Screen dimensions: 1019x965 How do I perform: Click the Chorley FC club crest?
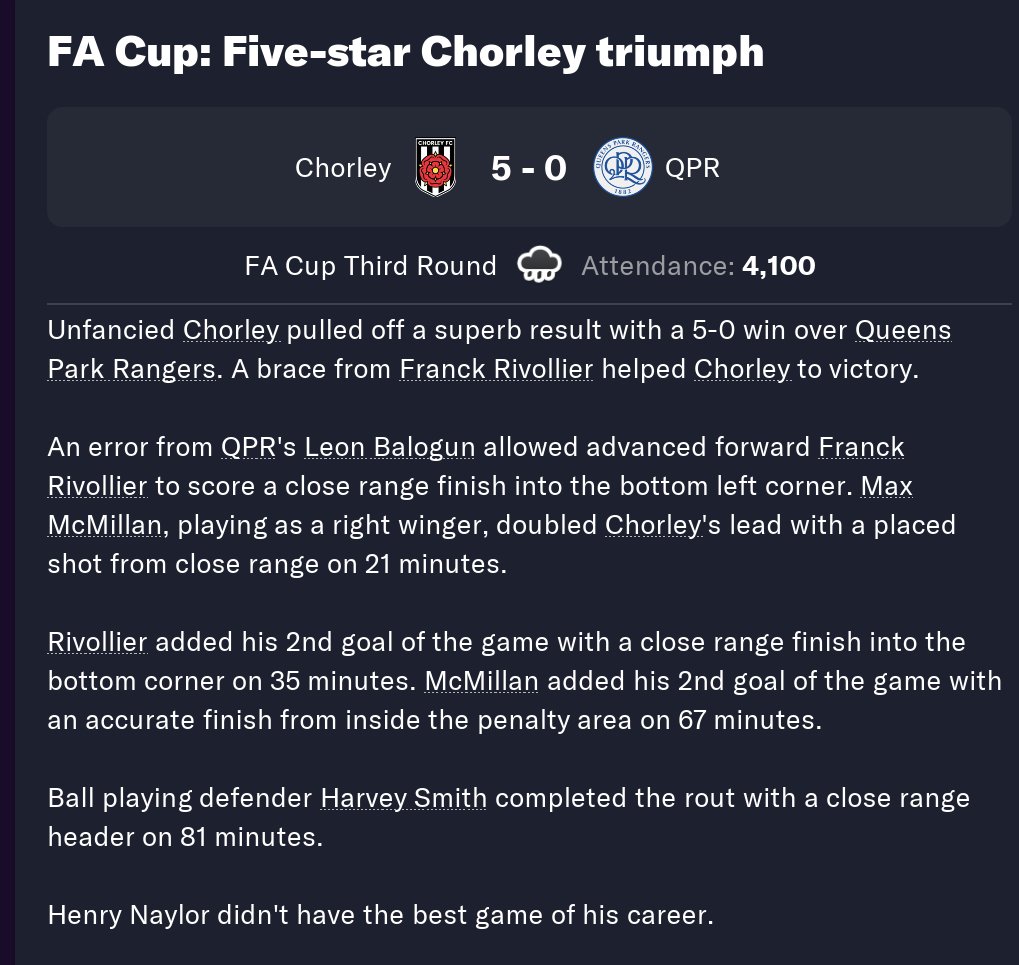coord(435,168)
